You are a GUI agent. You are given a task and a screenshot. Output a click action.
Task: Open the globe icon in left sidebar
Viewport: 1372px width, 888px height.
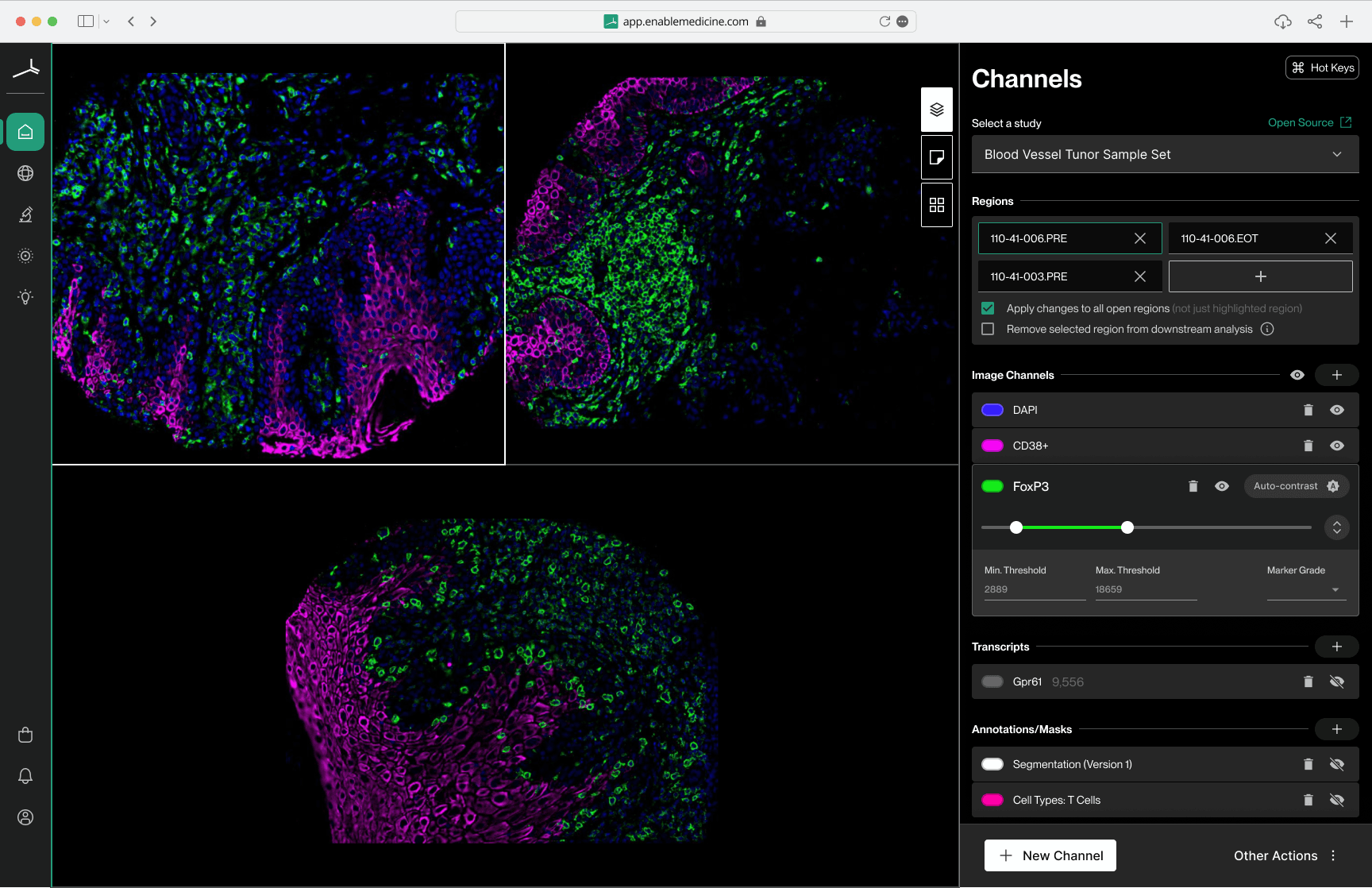coord(25,173)
